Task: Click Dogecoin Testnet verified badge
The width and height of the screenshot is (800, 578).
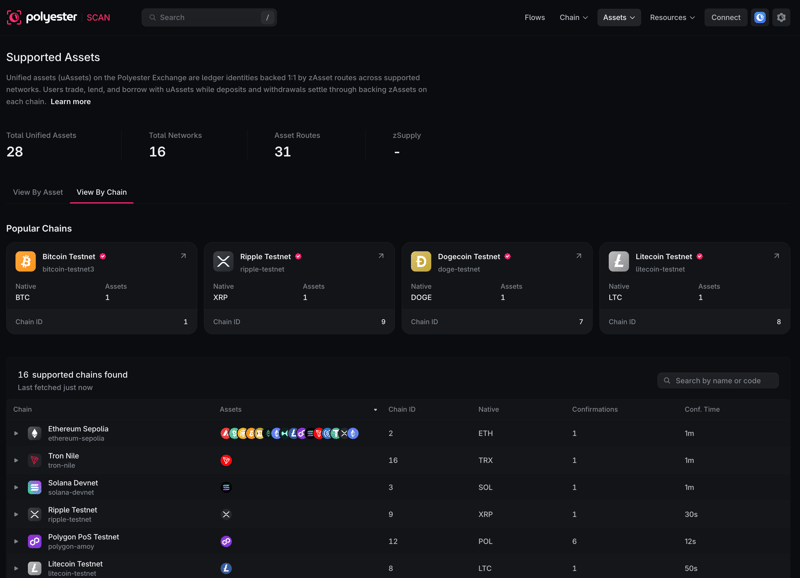Action: point(508,257)
